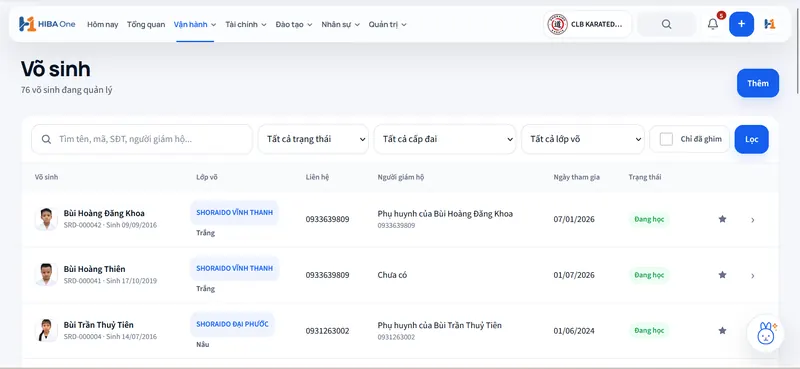Click avatar of Bùi Trần Thuỷ Tiên
This screenshot has height=369, width=800.
coord(46,330)
